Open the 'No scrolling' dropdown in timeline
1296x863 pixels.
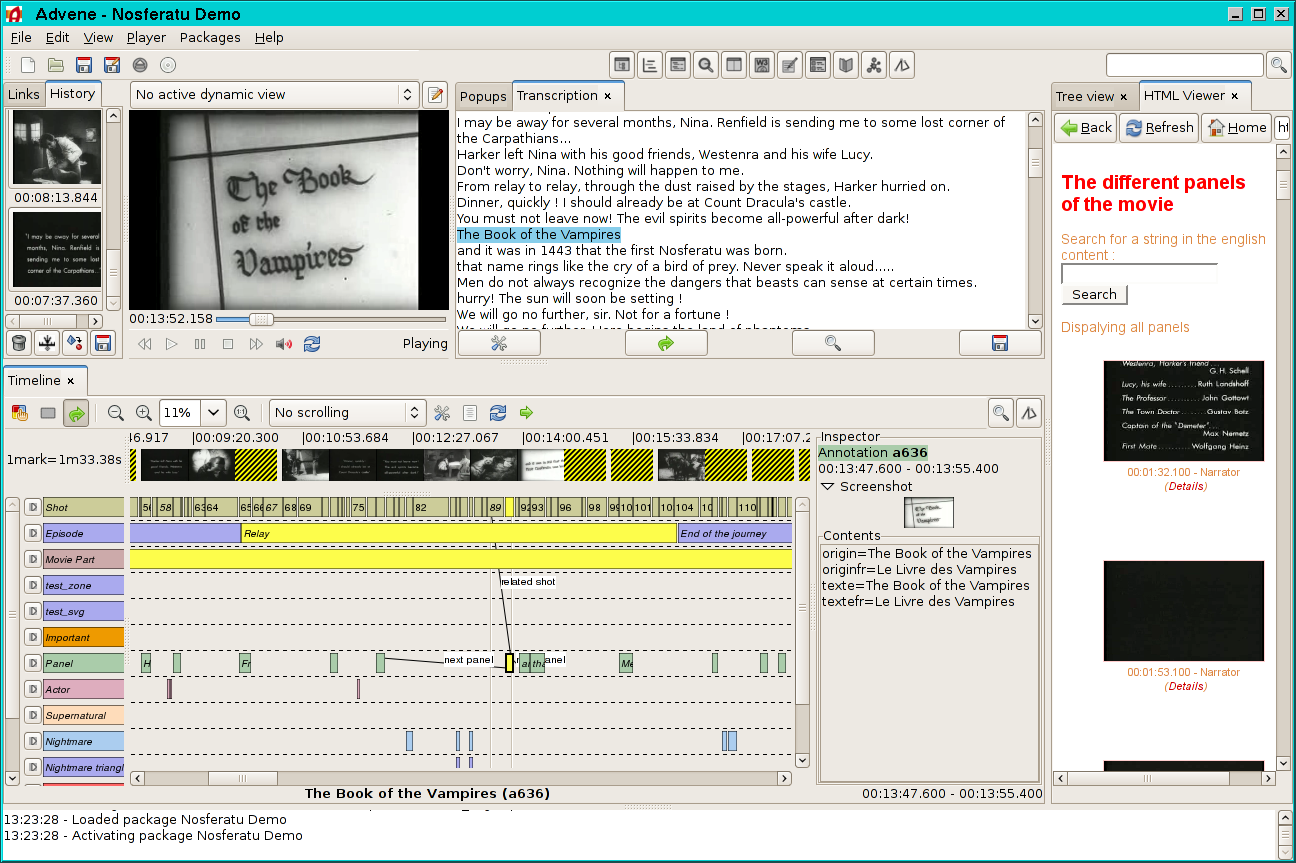(348, 413)
